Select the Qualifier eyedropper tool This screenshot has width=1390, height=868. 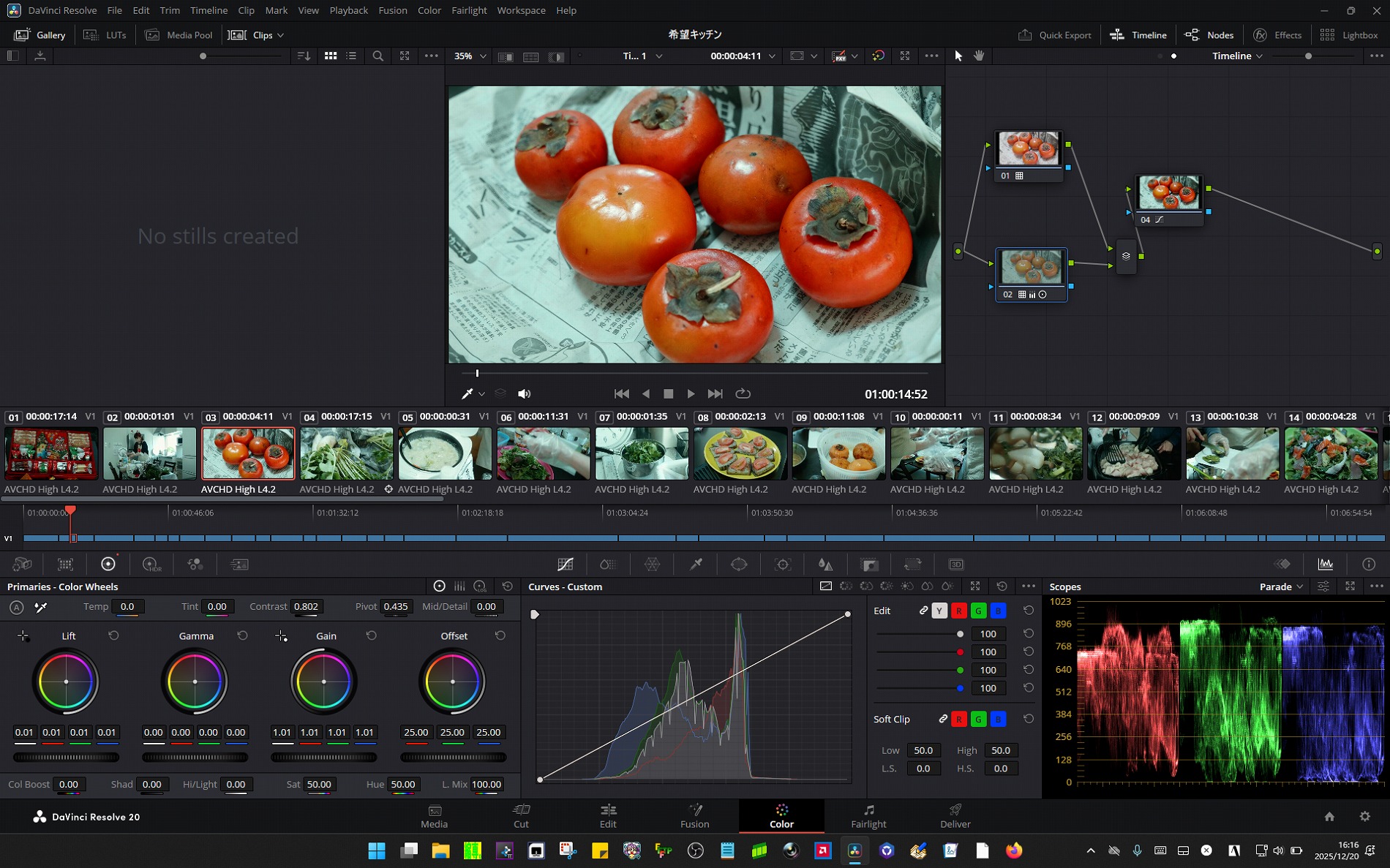[x=696, y=565]
